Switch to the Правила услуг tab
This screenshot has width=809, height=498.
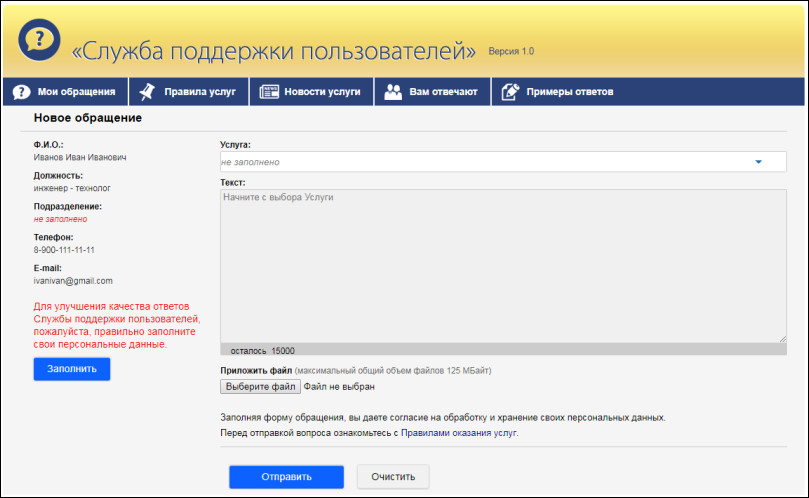point(200,92)
